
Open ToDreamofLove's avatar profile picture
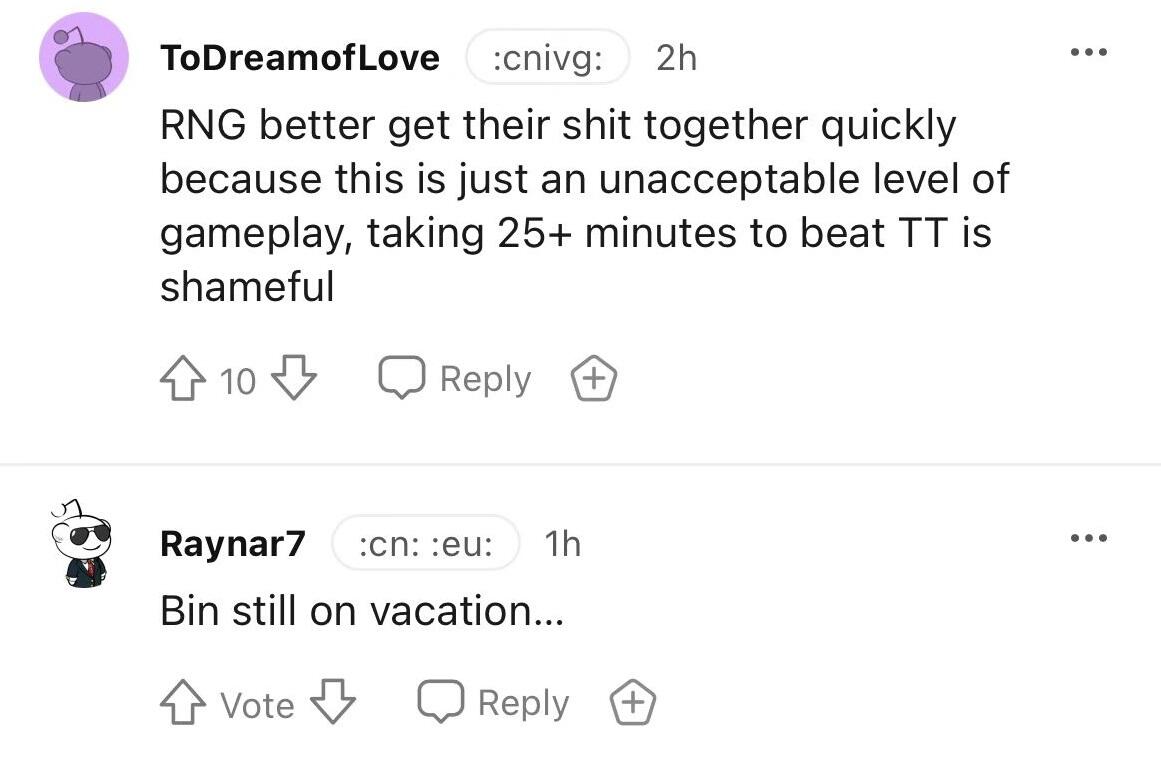(x=83, y=57)
